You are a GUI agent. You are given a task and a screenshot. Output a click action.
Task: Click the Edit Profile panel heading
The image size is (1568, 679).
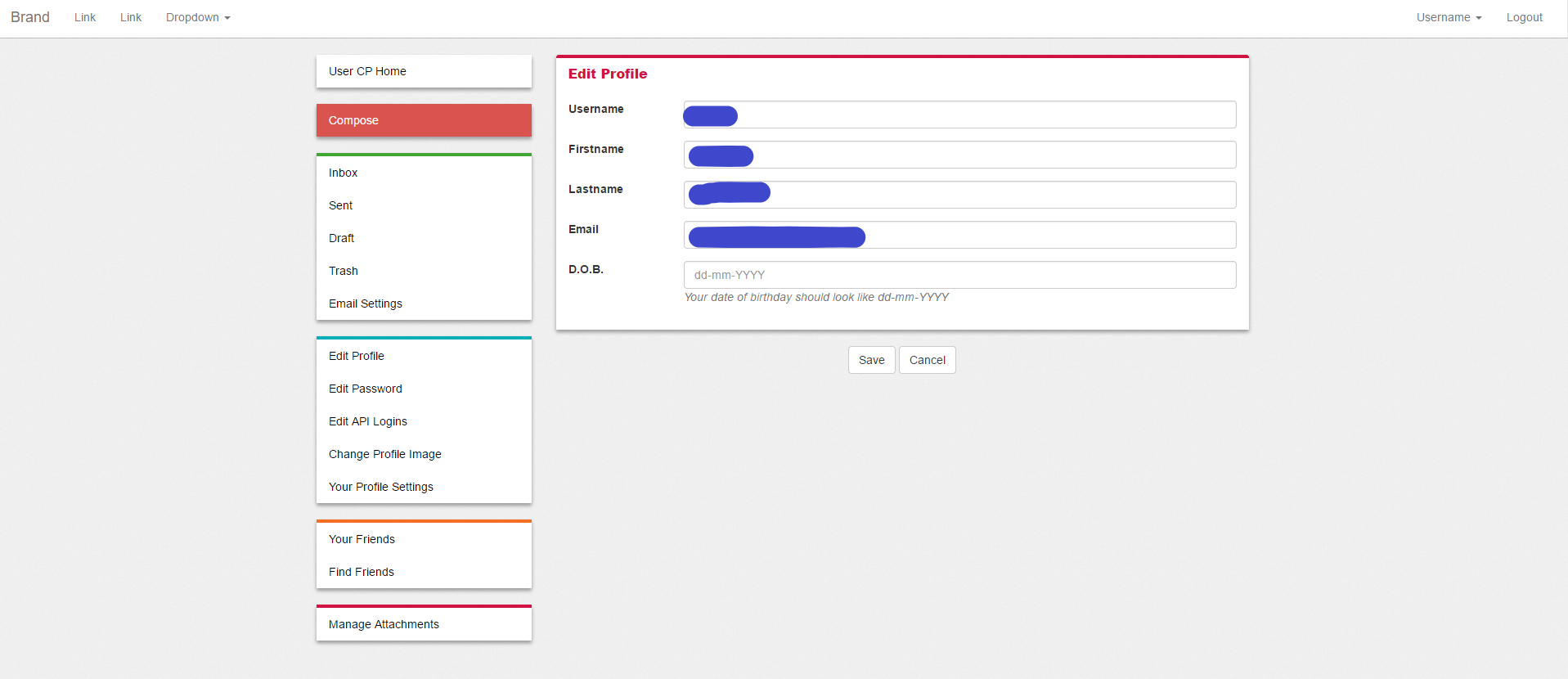pos(608,74)
